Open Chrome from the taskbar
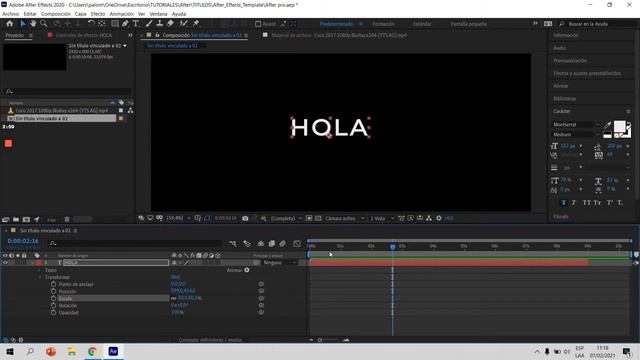Screen dimensions: 640x360 point(92,351)
